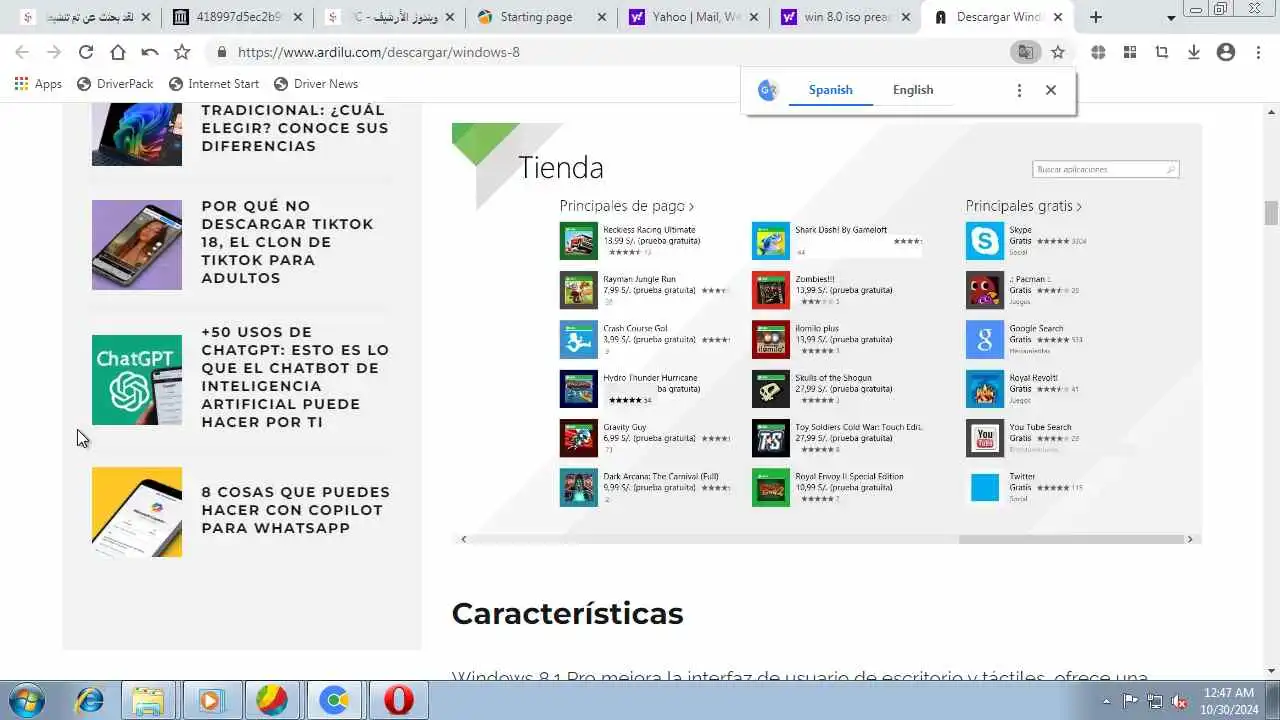Open the downloads toolbar icon
1280x720 pixels.
(x=1194, y=52)
